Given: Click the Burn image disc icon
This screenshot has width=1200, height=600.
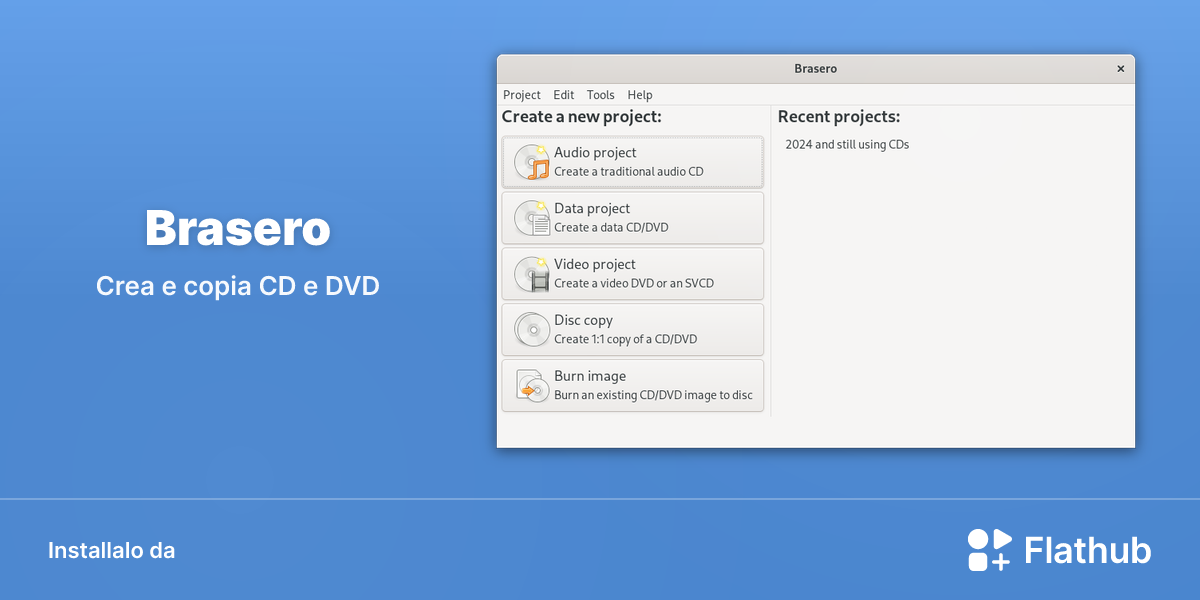Looking at the screenshot, I should click(532, 386).
